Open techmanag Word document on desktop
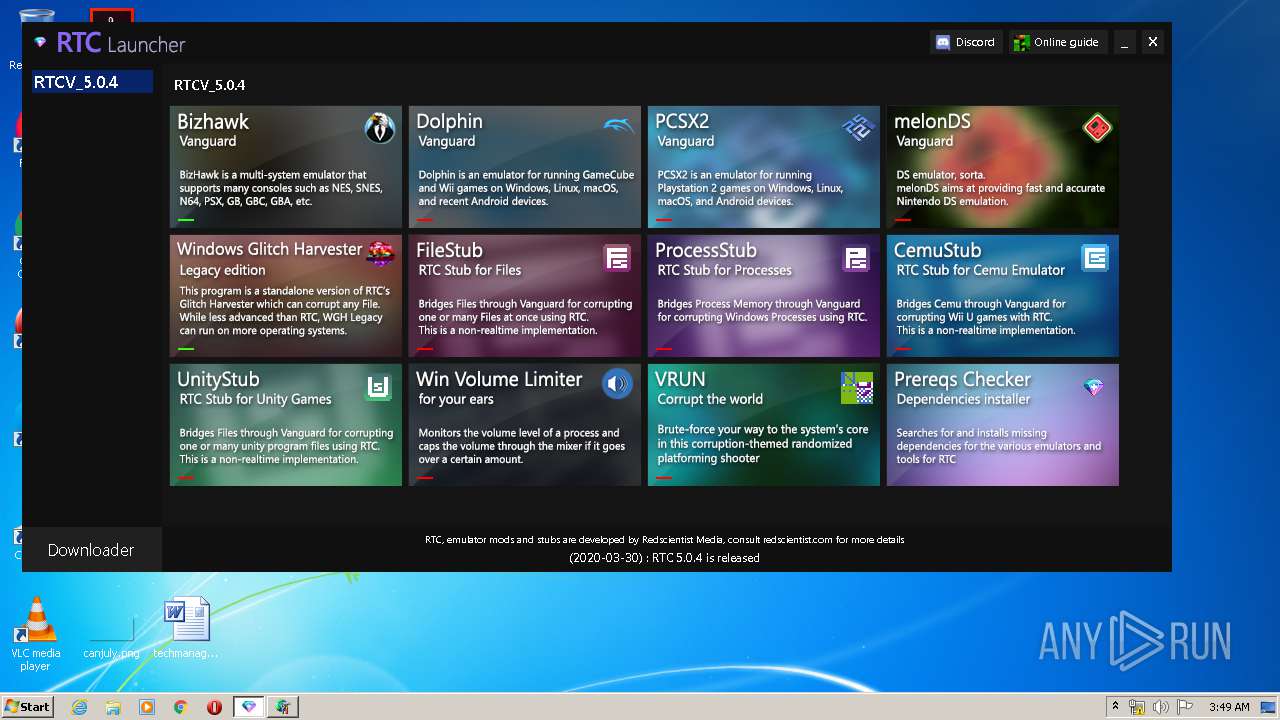 tap(187, 630)
